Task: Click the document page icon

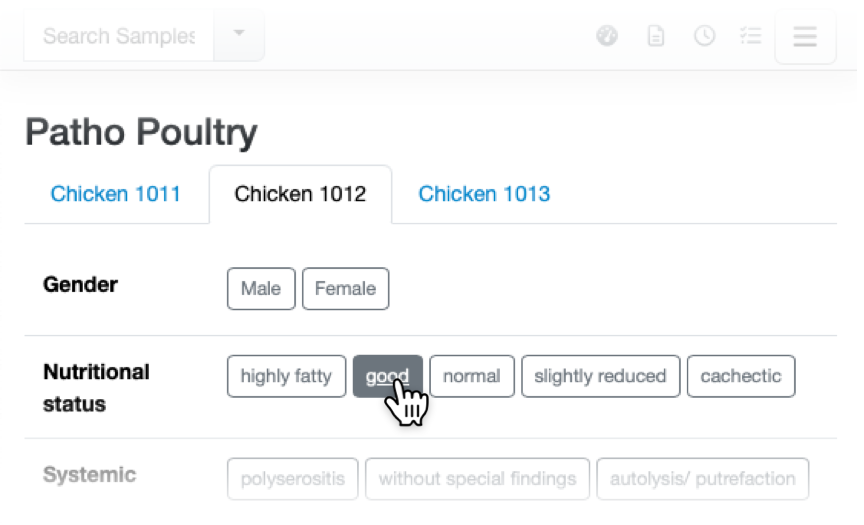Action: click(x=656, y=37)
